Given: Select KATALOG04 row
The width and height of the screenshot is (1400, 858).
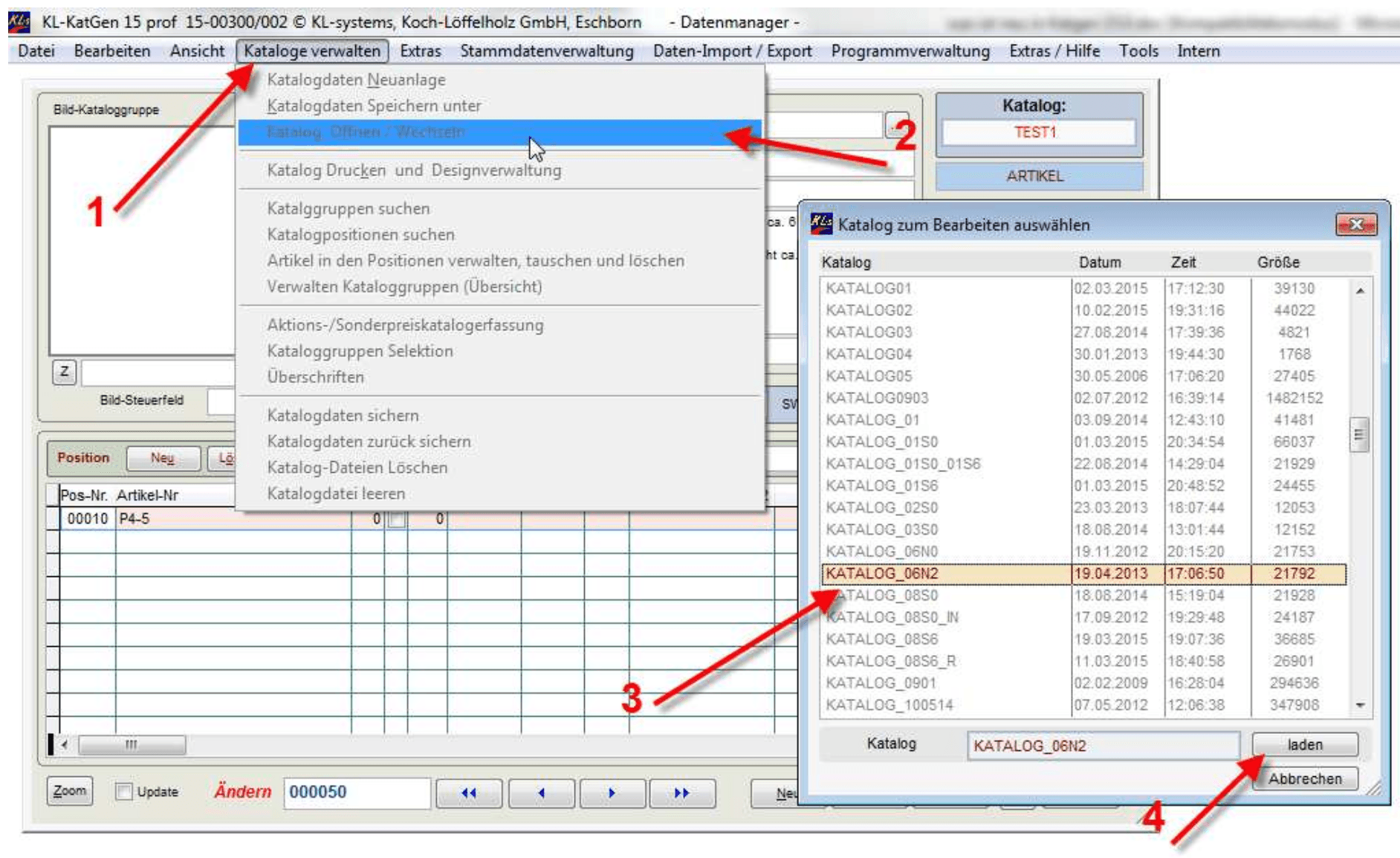Looking at the screenshot, I should click(1083, 354).
